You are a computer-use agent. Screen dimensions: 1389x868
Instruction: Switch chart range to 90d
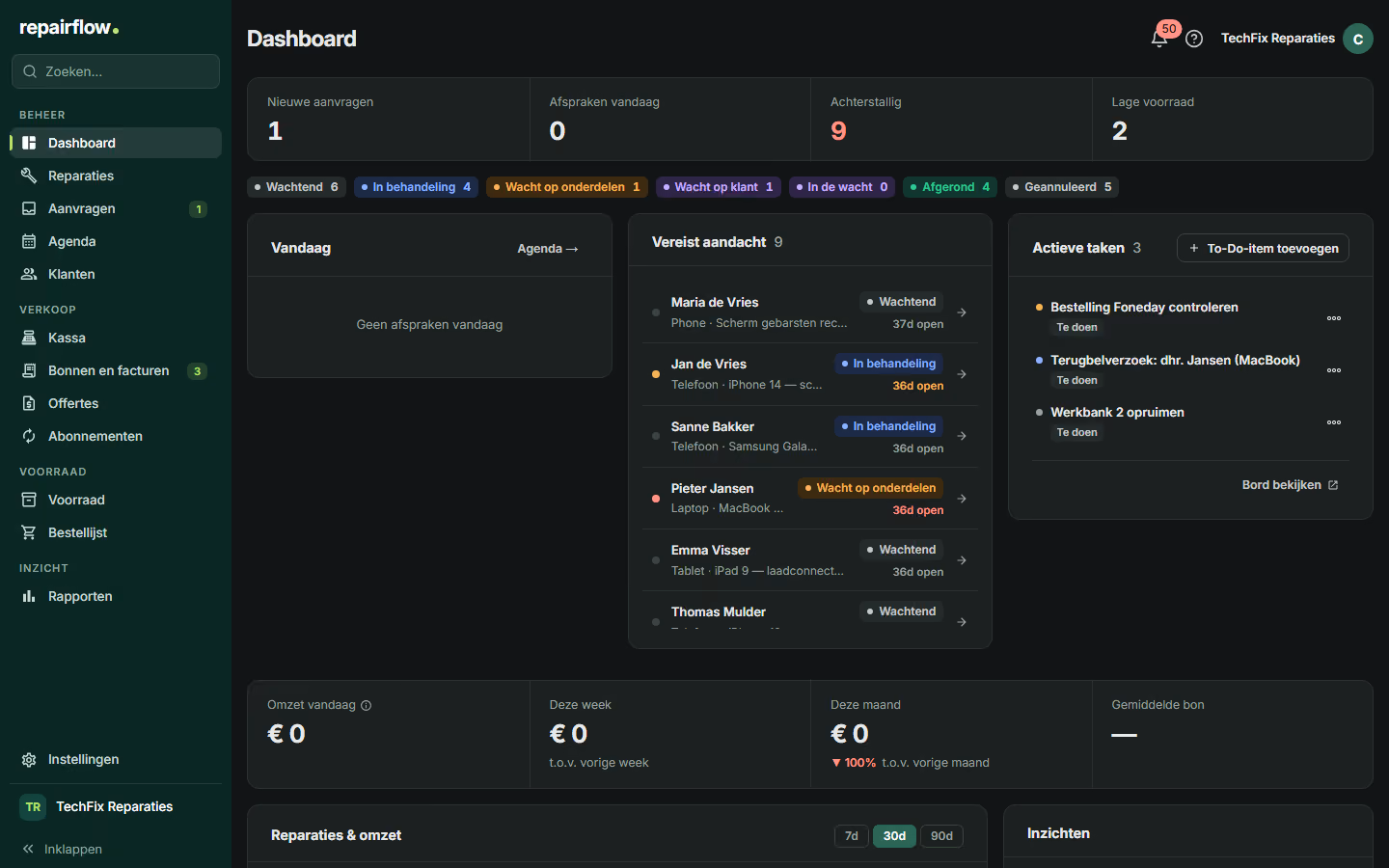pyautogui.click(x=941, y=836)
